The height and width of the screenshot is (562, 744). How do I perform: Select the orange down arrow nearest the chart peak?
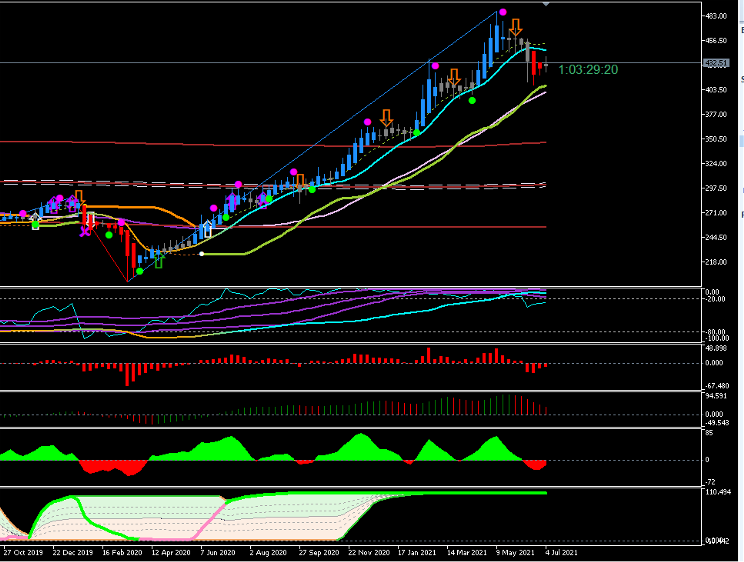pos(515,28)
